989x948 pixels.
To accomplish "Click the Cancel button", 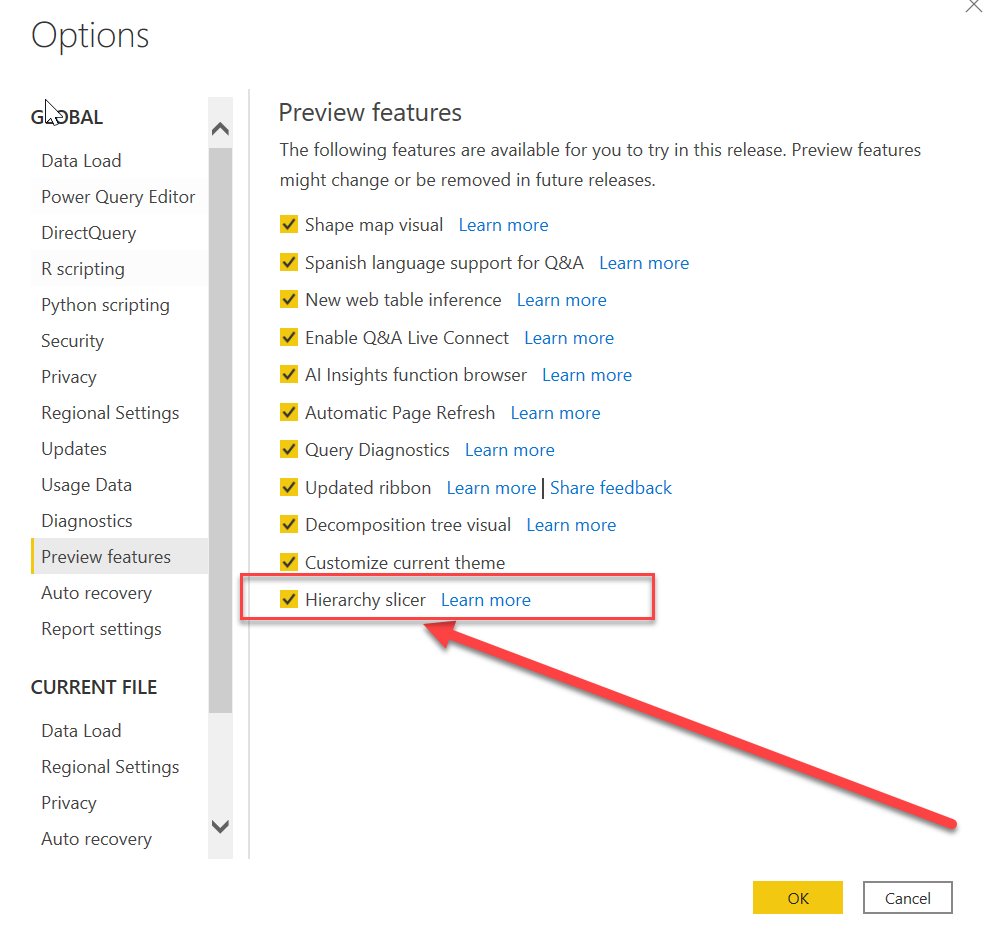I will [x=908, y=898].
